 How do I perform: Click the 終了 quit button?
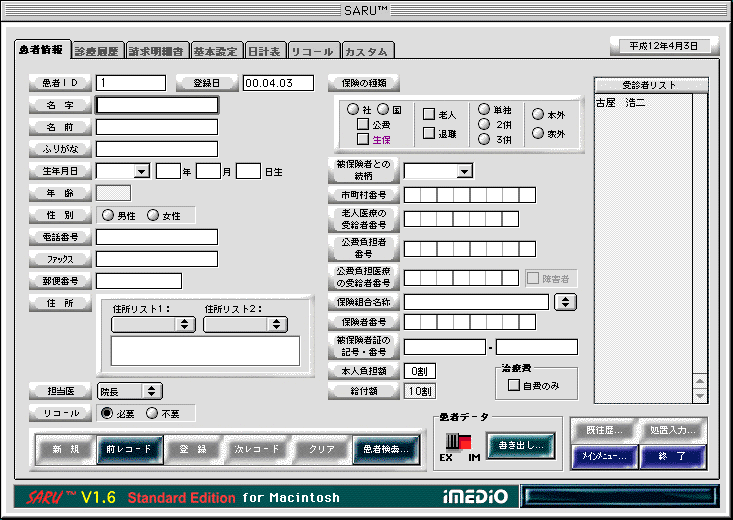pyautogui.click(x=673, y=456)
